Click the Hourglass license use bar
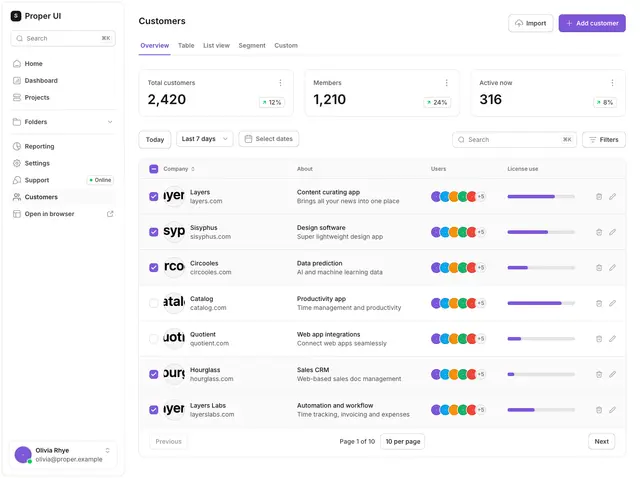 tap(541, 374)
